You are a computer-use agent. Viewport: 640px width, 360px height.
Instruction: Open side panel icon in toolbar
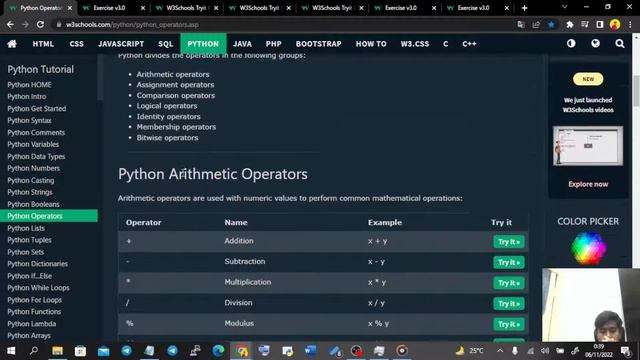point(600,24)
